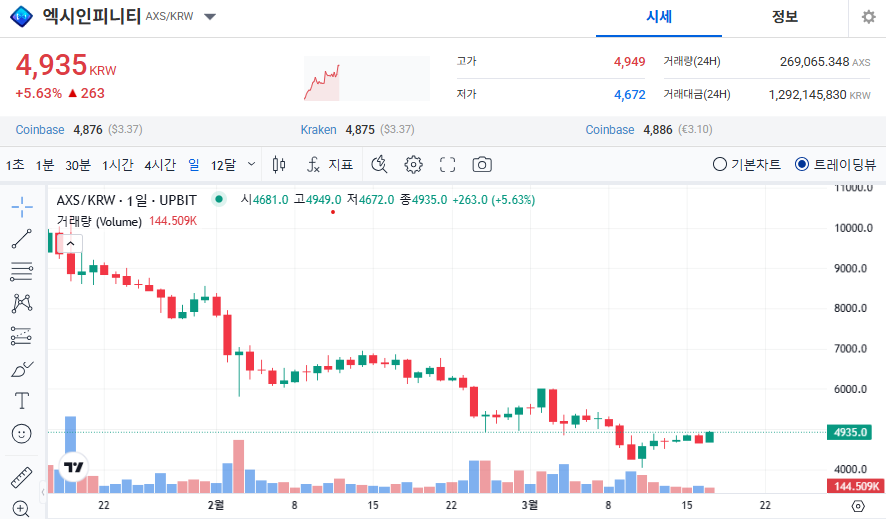Click the mini price sparkline thumbnail
Viewport: 886px width, 519px height.
pyautogui.click(x=367, y=78)
